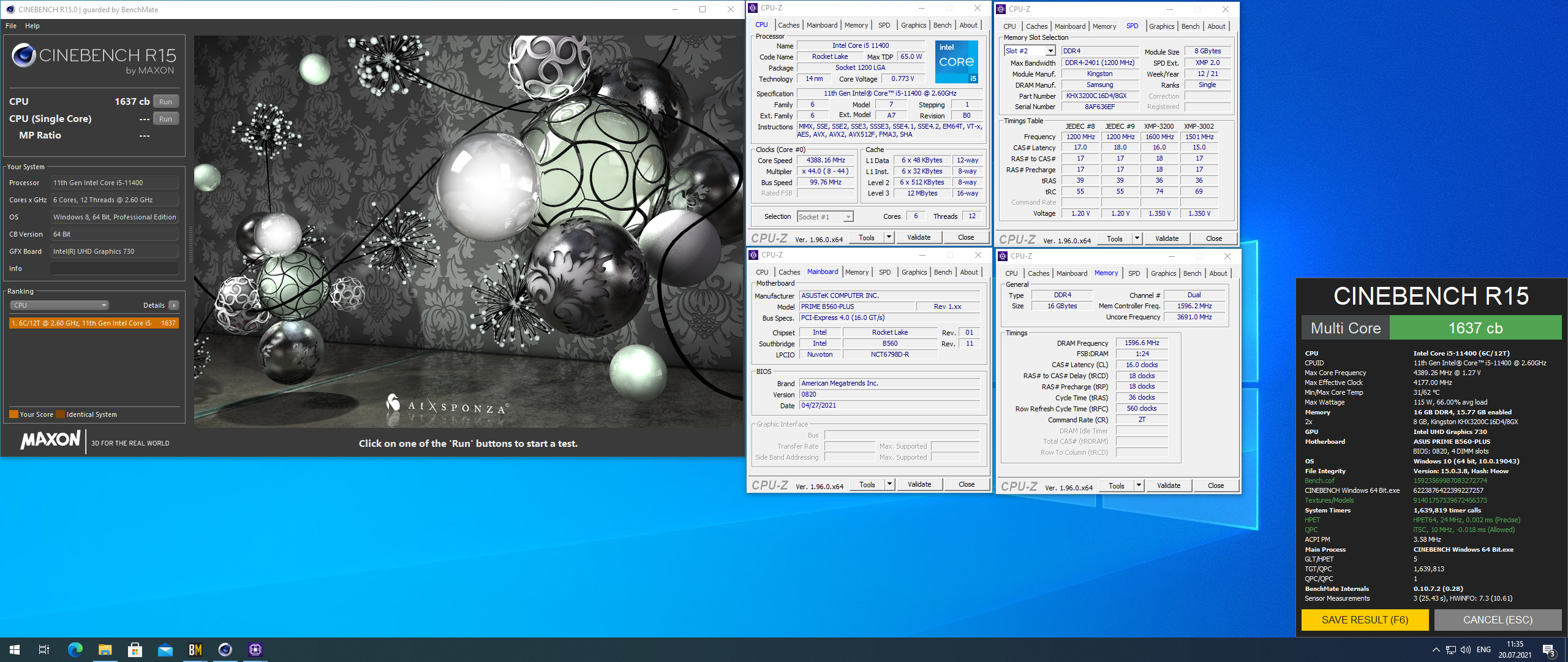
Task: Click Close in CPU-Z Memory window
Action: pos(1216,485)
